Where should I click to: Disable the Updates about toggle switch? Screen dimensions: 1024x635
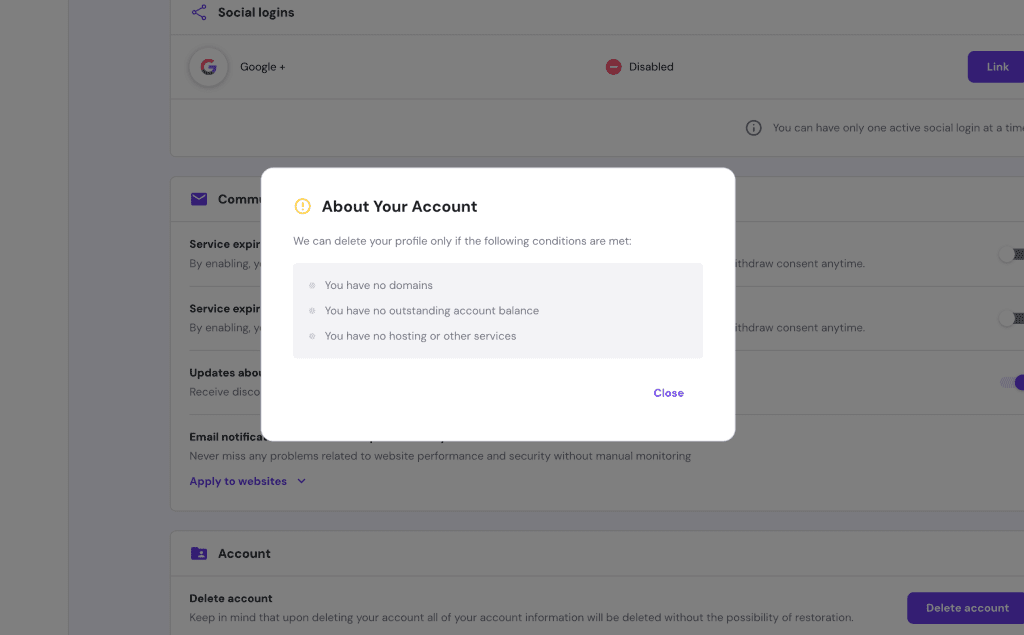[x=1012, y=383]
